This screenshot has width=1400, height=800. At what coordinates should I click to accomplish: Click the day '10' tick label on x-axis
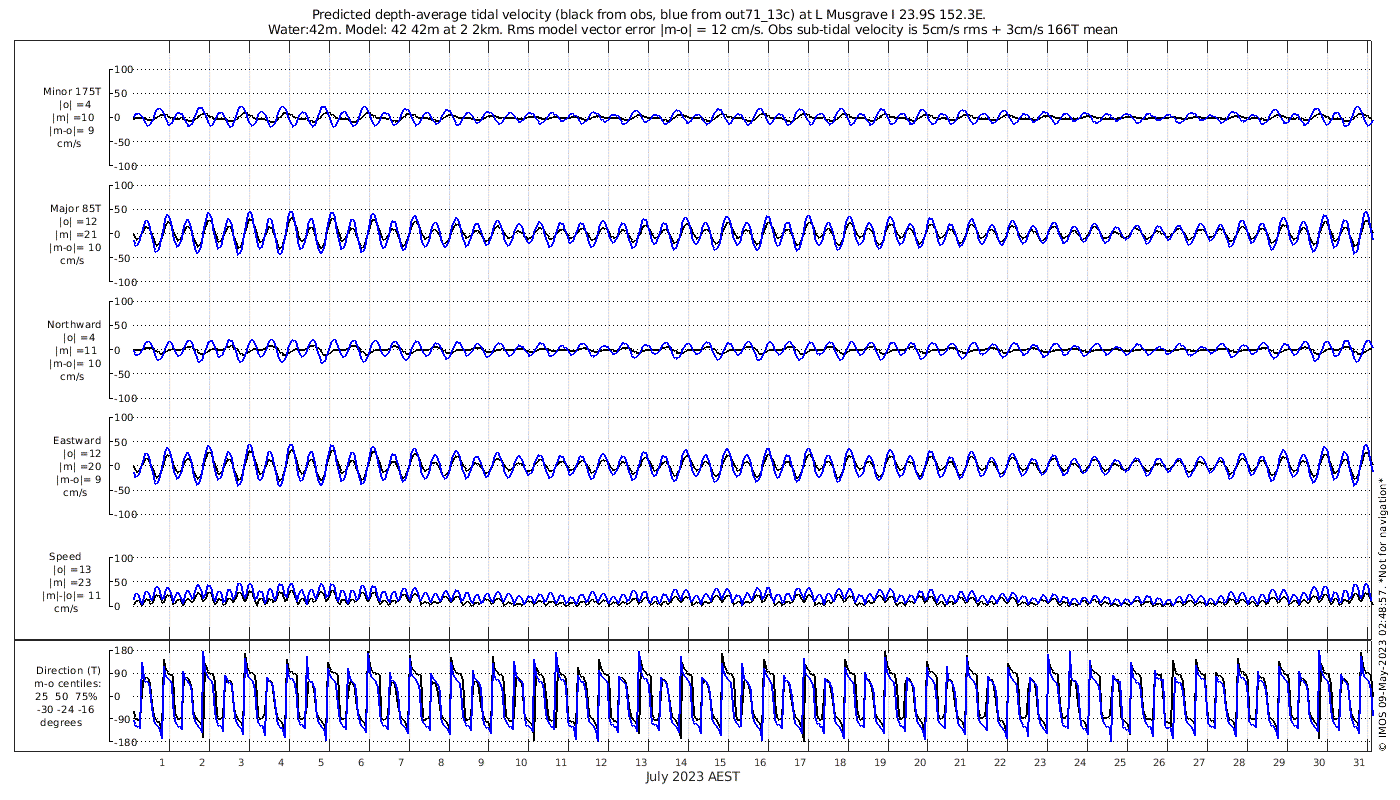(521, 762)
